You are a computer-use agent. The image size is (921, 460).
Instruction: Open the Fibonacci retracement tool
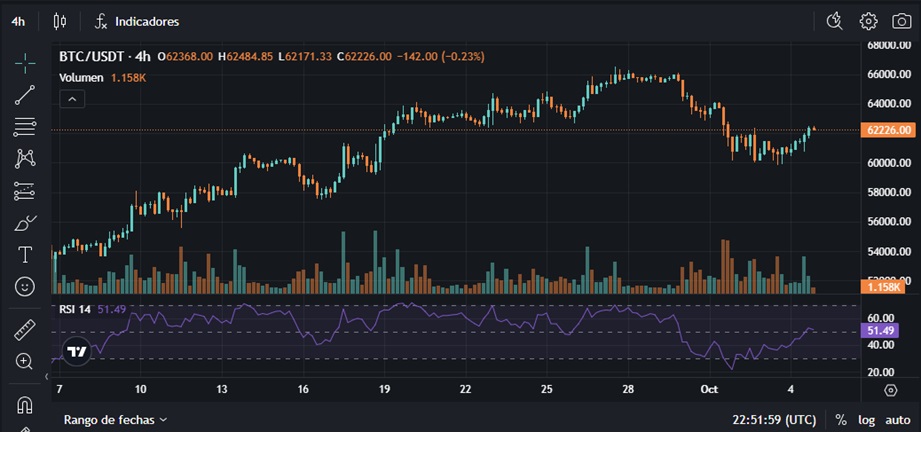coord(25,127)
